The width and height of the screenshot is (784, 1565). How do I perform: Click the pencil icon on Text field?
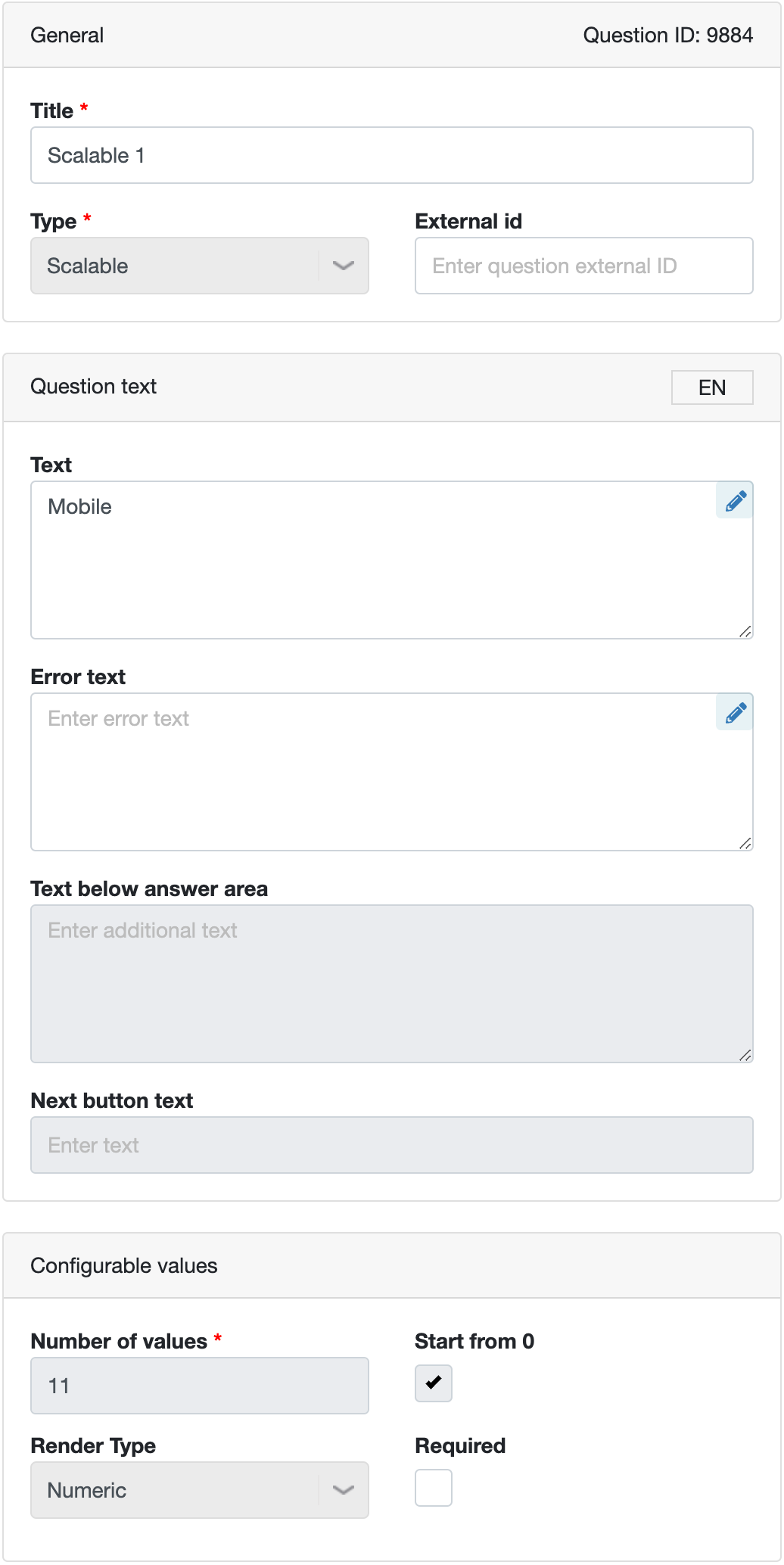click(734, 500)
